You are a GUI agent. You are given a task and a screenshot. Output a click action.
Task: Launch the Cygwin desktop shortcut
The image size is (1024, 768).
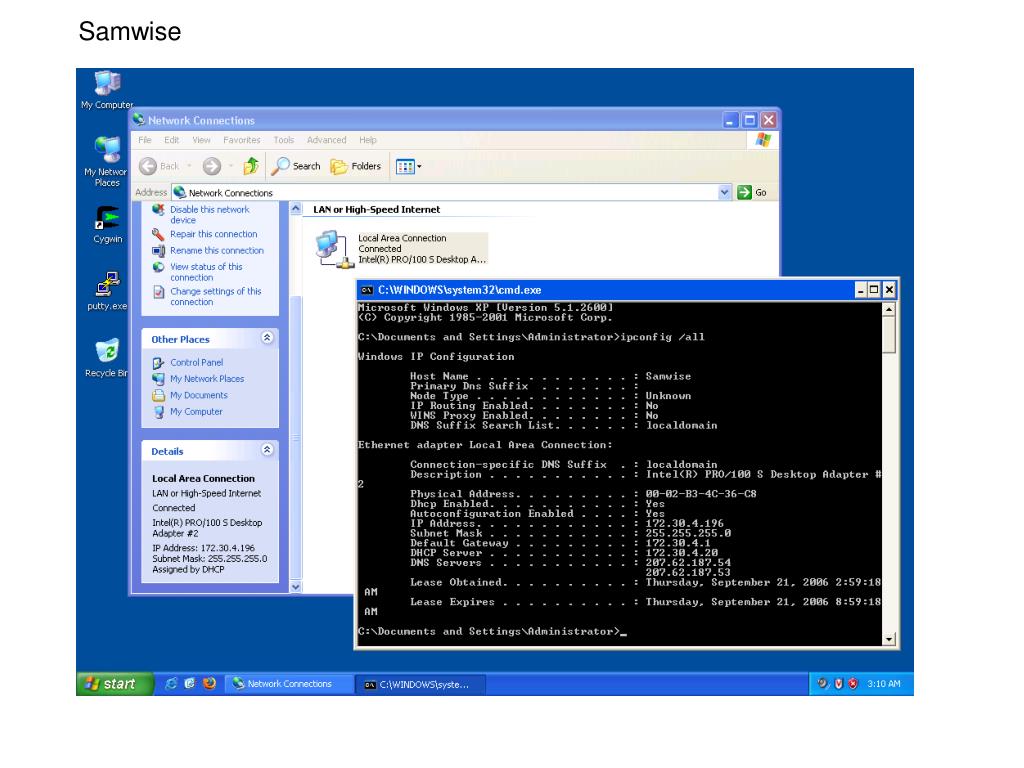(x=107, y=225)
